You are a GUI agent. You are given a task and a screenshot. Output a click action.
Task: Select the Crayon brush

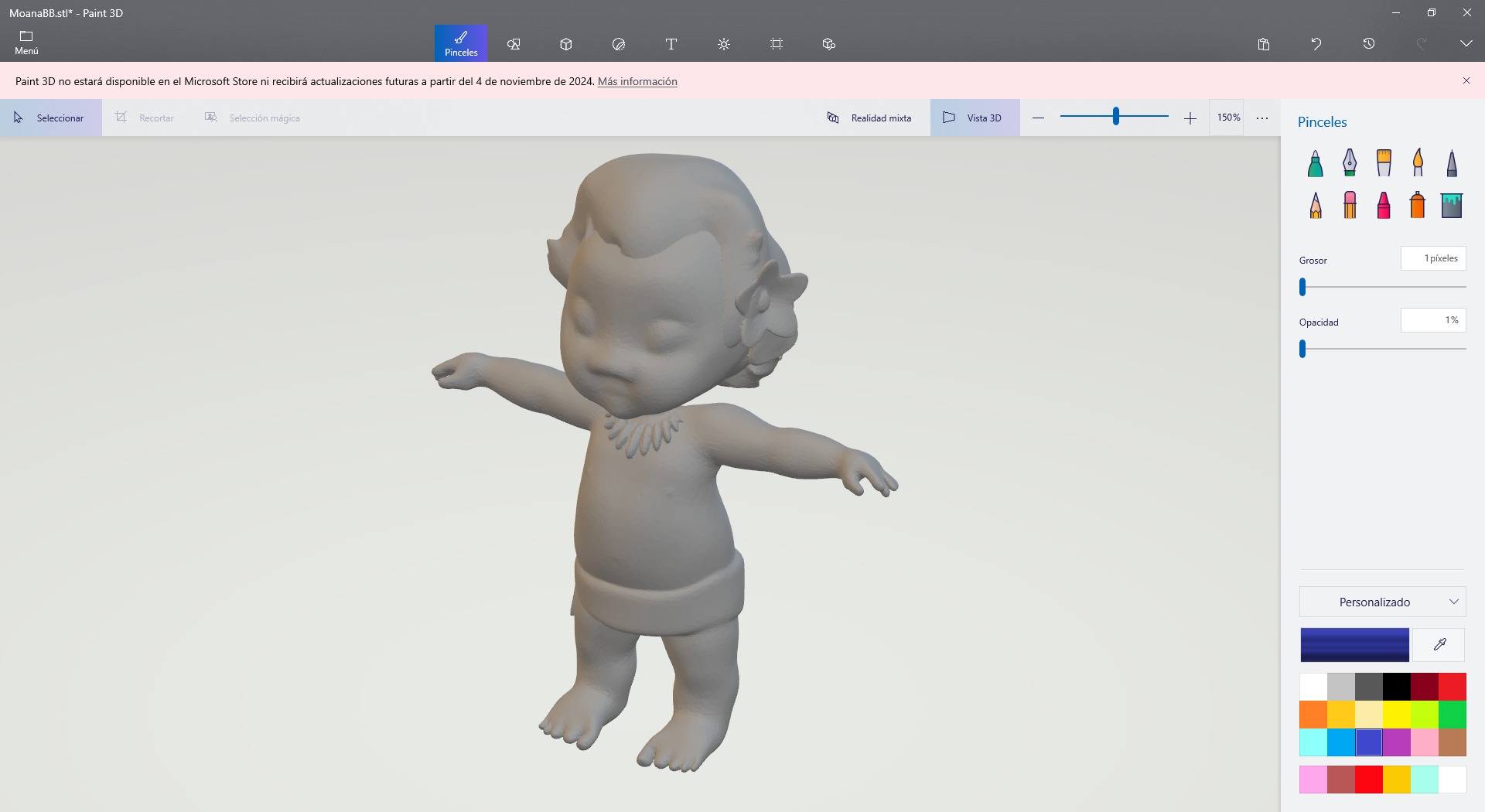[x=1384, y=205]
